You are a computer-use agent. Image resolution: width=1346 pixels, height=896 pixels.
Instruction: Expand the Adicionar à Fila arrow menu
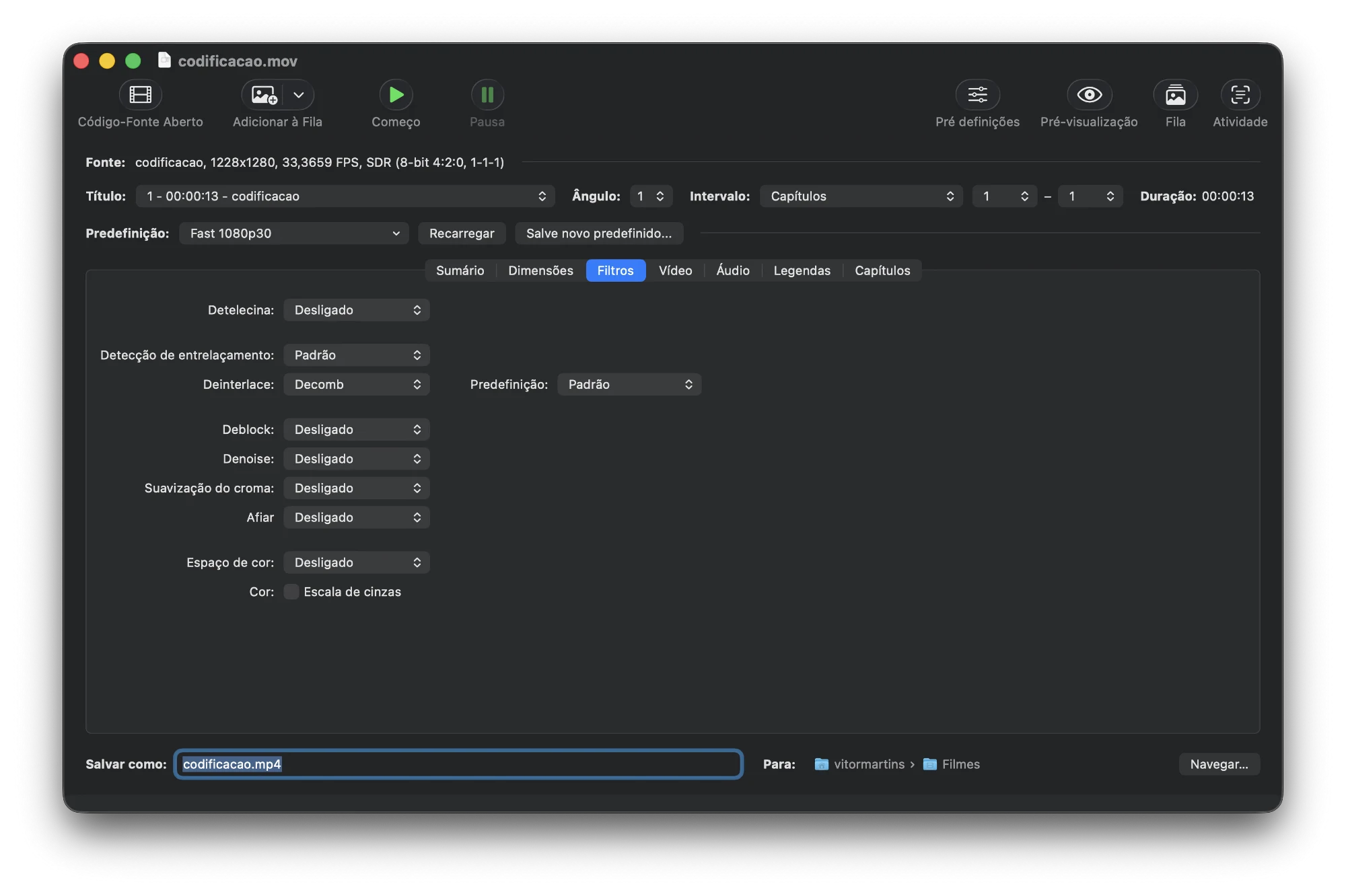pos(299,95)
